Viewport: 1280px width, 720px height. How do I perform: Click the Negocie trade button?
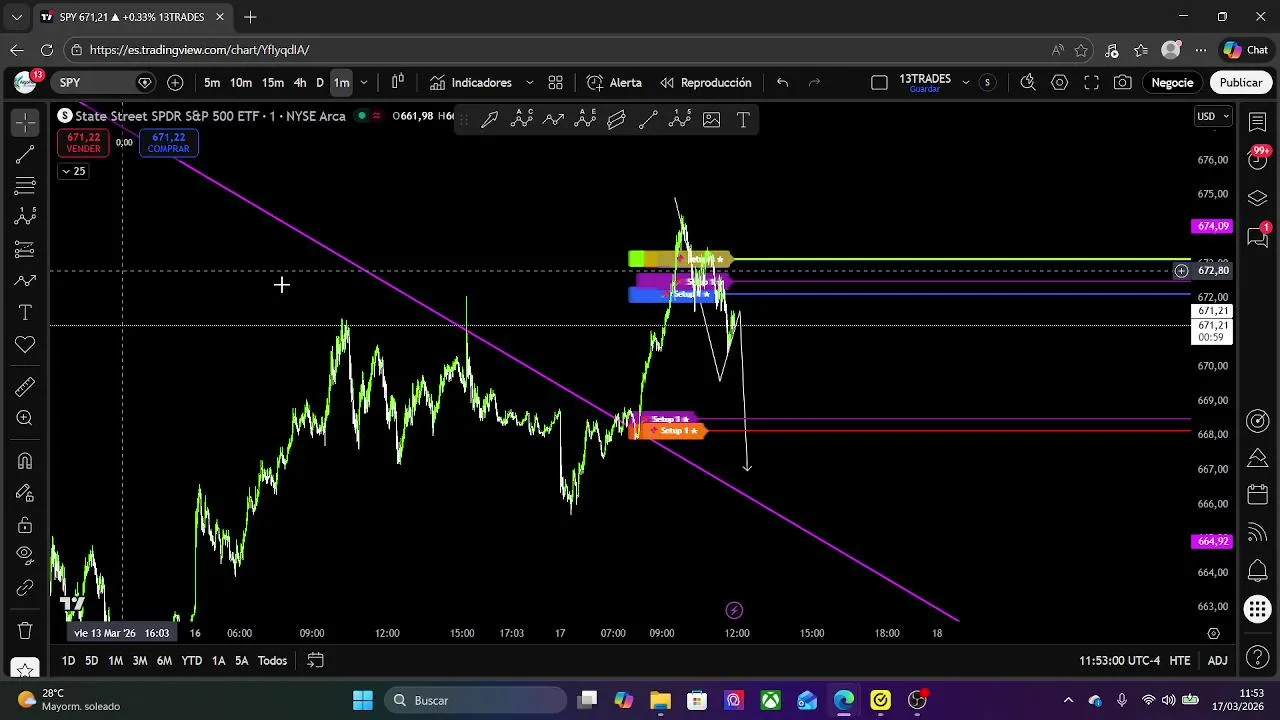click(x=1172, y=83)
